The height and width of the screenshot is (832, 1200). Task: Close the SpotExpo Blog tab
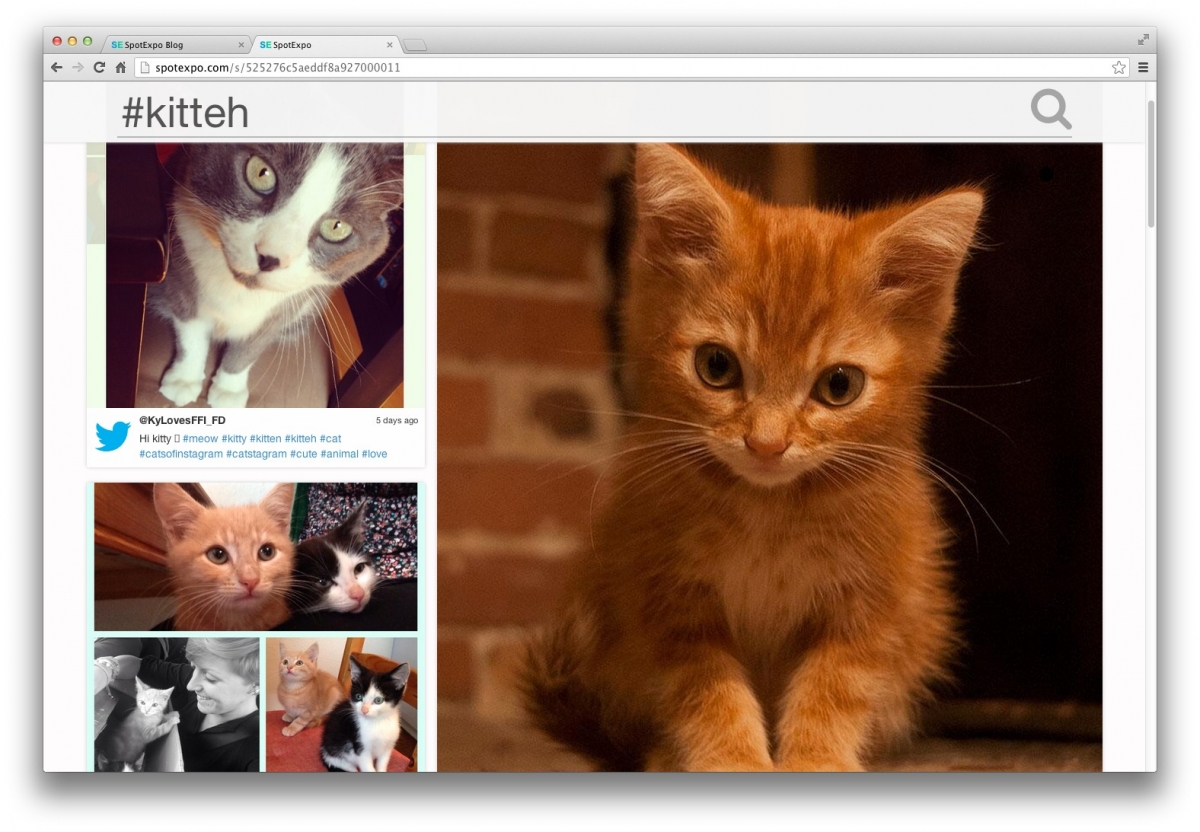point(241,45)
